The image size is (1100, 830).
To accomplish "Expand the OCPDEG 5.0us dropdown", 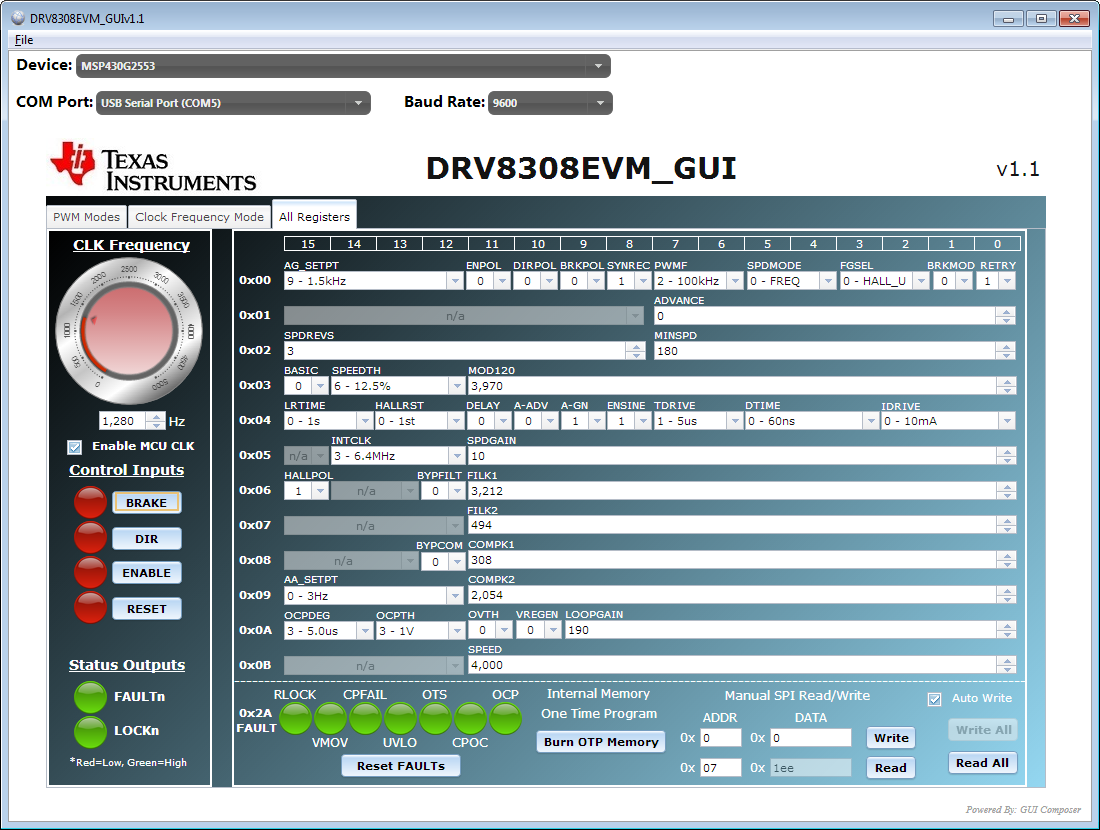I will (x=364, y=631).
